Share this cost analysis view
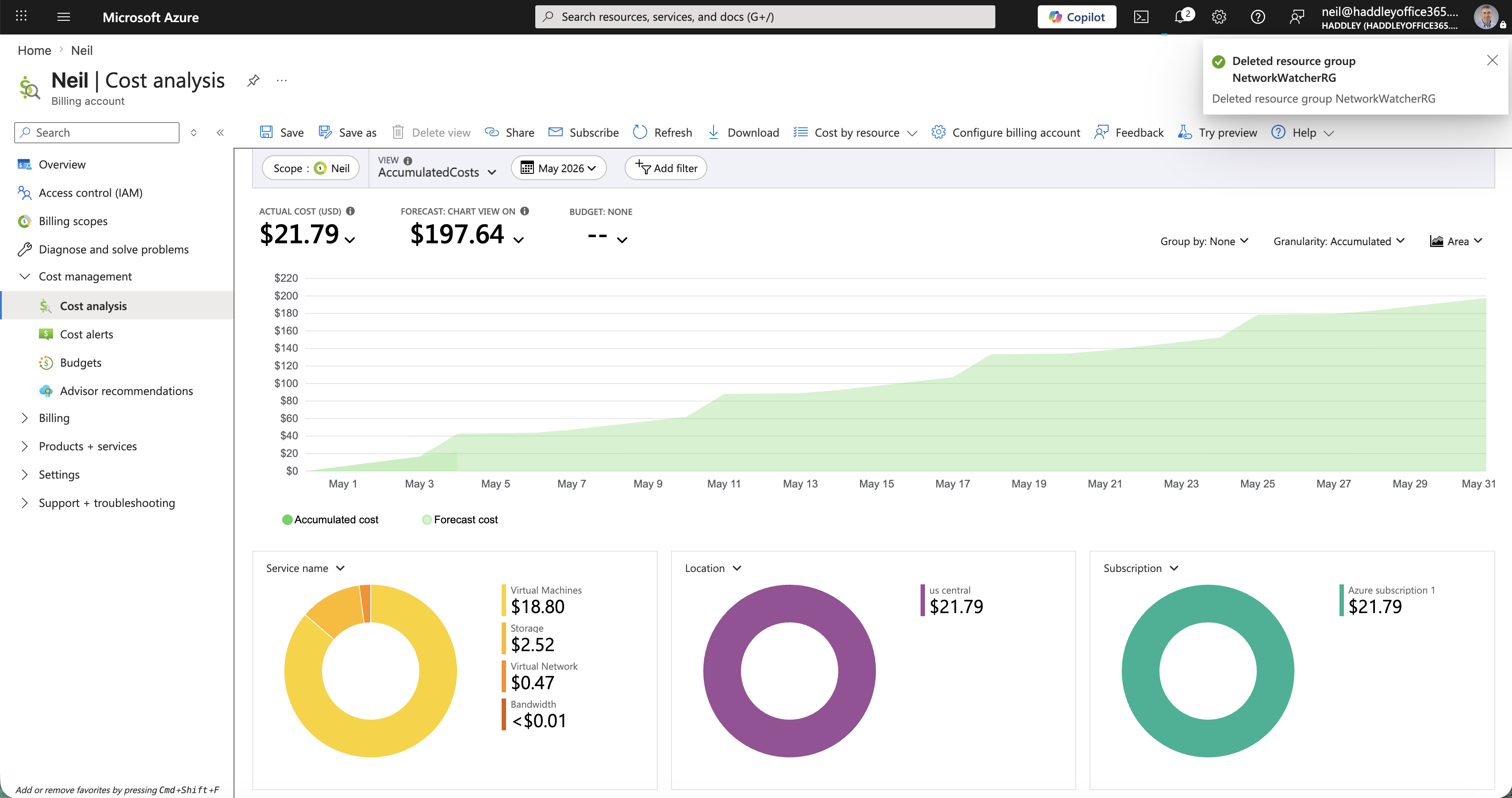Screen dimensions: 1512x798 509,133
